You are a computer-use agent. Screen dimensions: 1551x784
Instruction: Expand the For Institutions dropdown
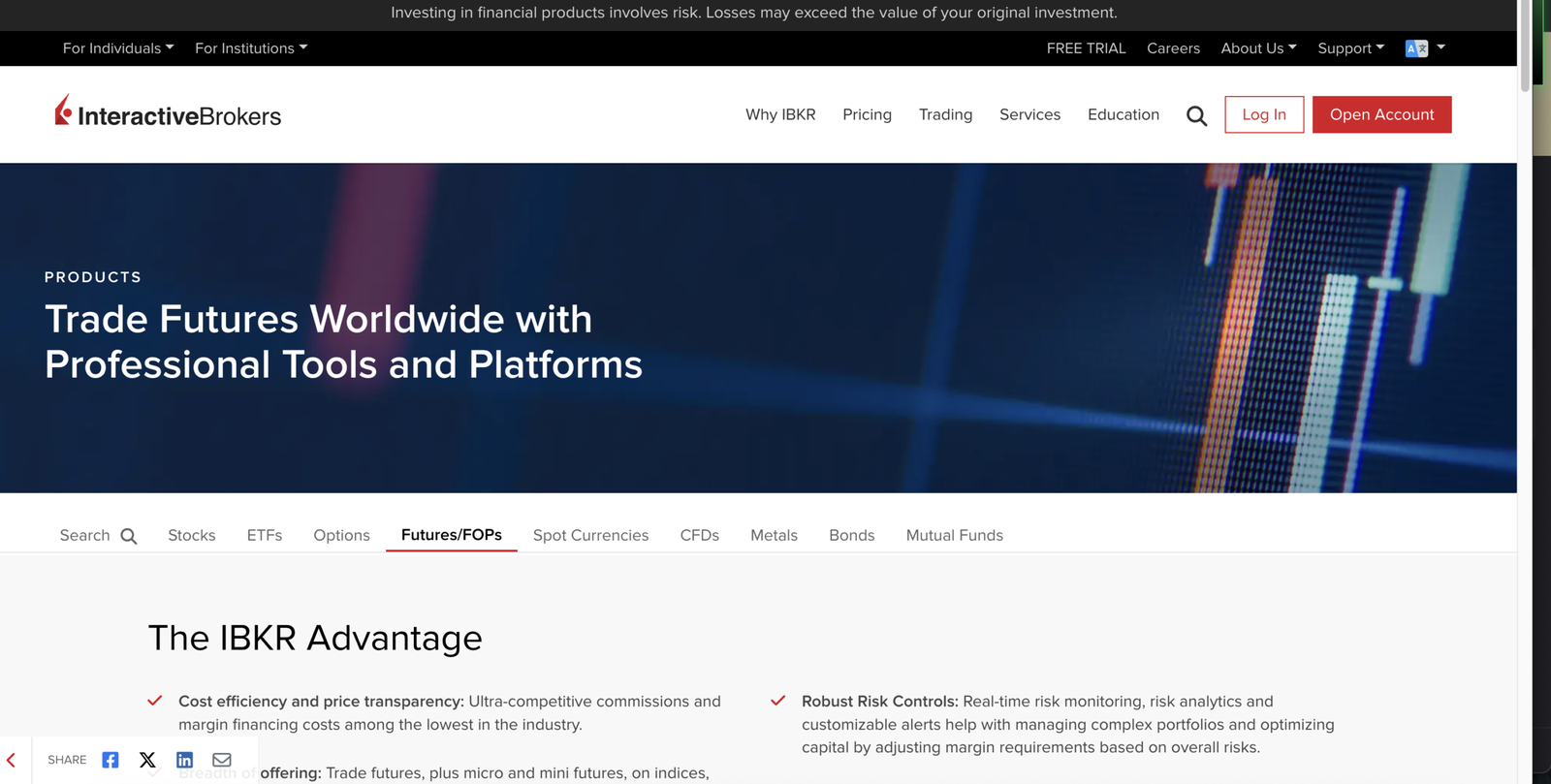click(251, 48)
